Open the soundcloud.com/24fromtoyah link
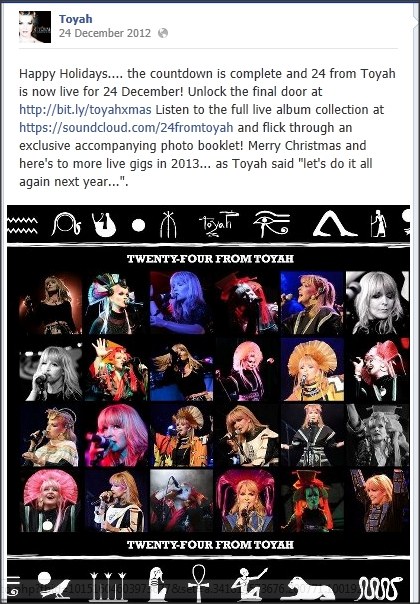Viewport: 420px width, 604px height. tap(126, 128)
